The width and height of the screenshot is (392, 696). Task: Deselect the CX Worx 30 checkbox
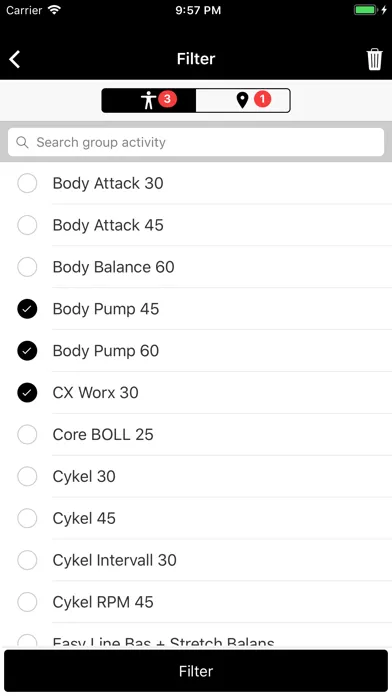click(27, 393)
